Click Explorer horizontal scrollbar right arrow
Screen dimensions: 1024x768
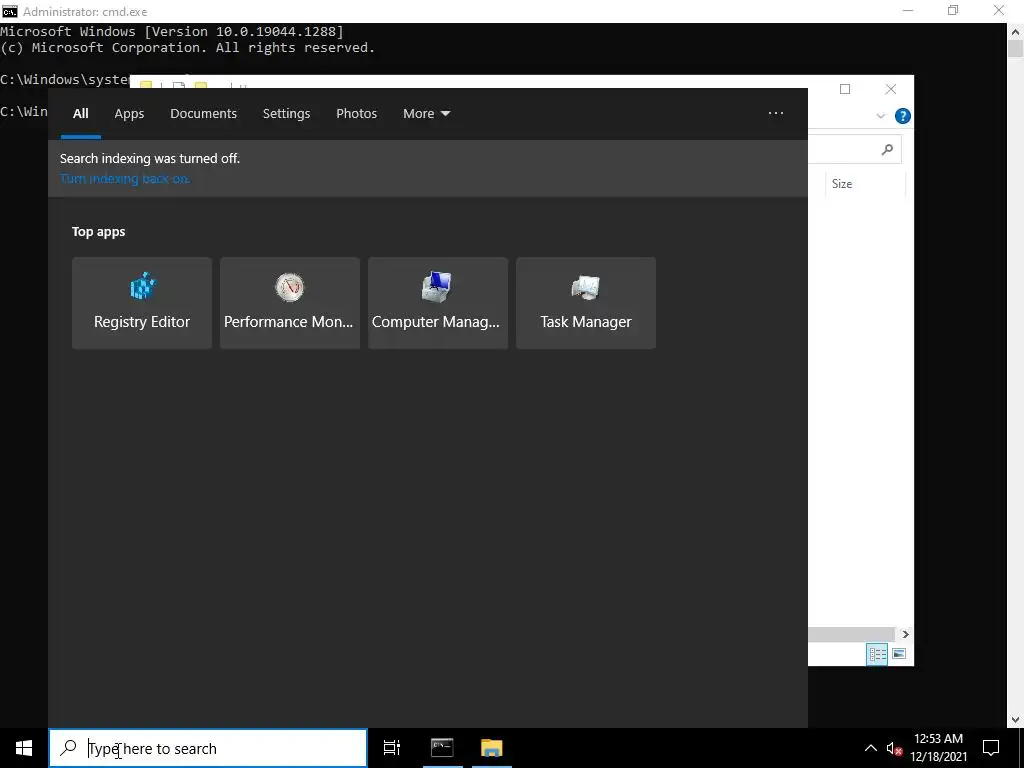point(905,634)
